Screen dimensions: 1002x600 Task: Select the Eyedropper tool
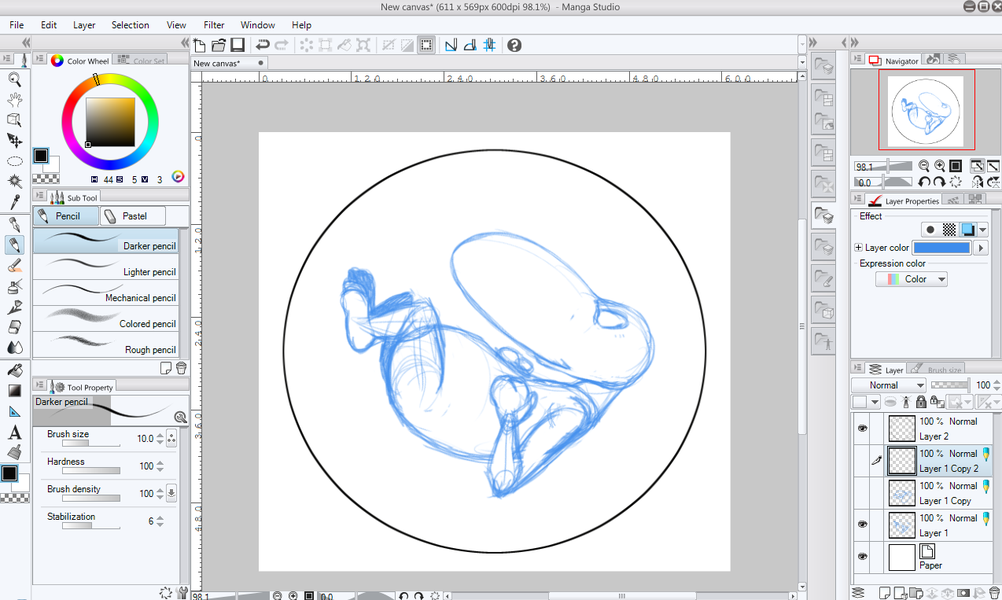pyautogui.click(x=15, y=202)
